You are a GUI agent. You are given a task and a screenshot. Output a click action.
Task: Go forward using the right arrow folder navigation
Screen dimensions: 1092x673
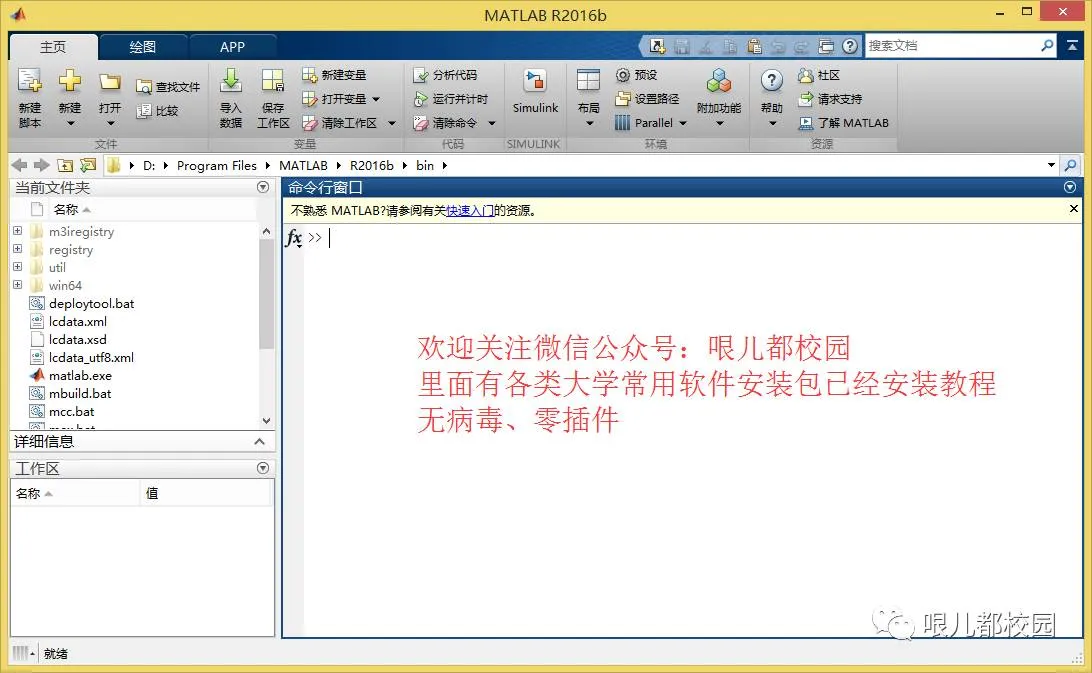coord(42,165)
